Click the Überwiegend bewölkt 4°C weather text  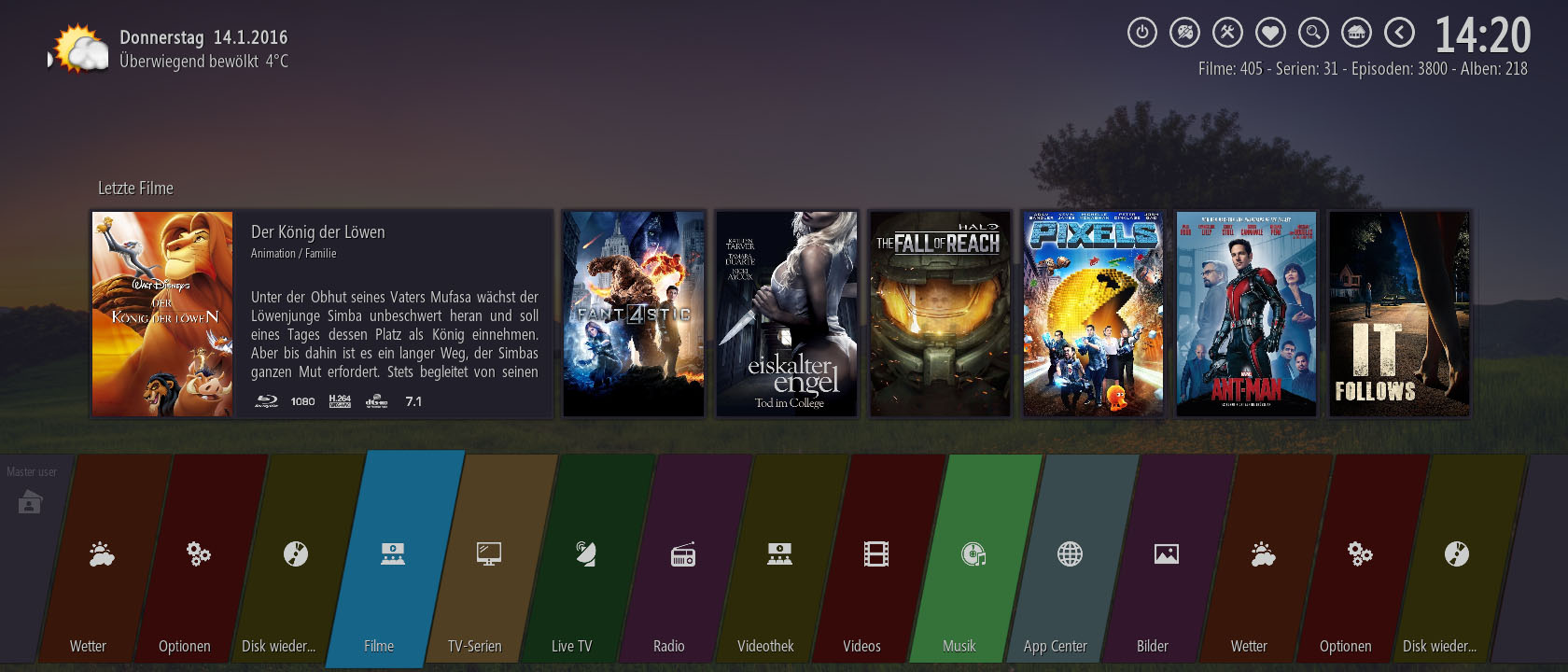(203, 62)
